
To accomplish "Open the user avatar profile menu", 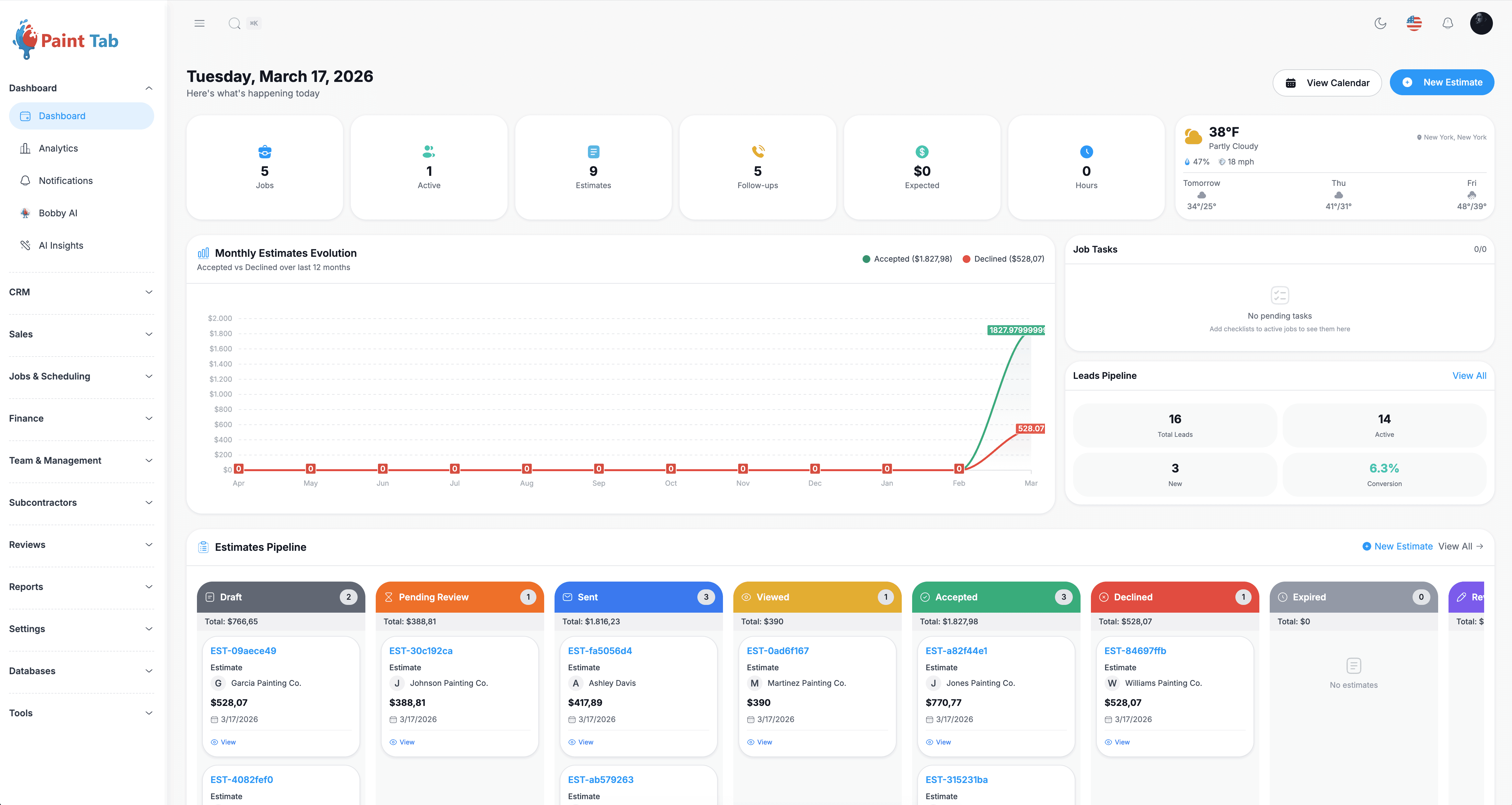I will (1481, 23).
